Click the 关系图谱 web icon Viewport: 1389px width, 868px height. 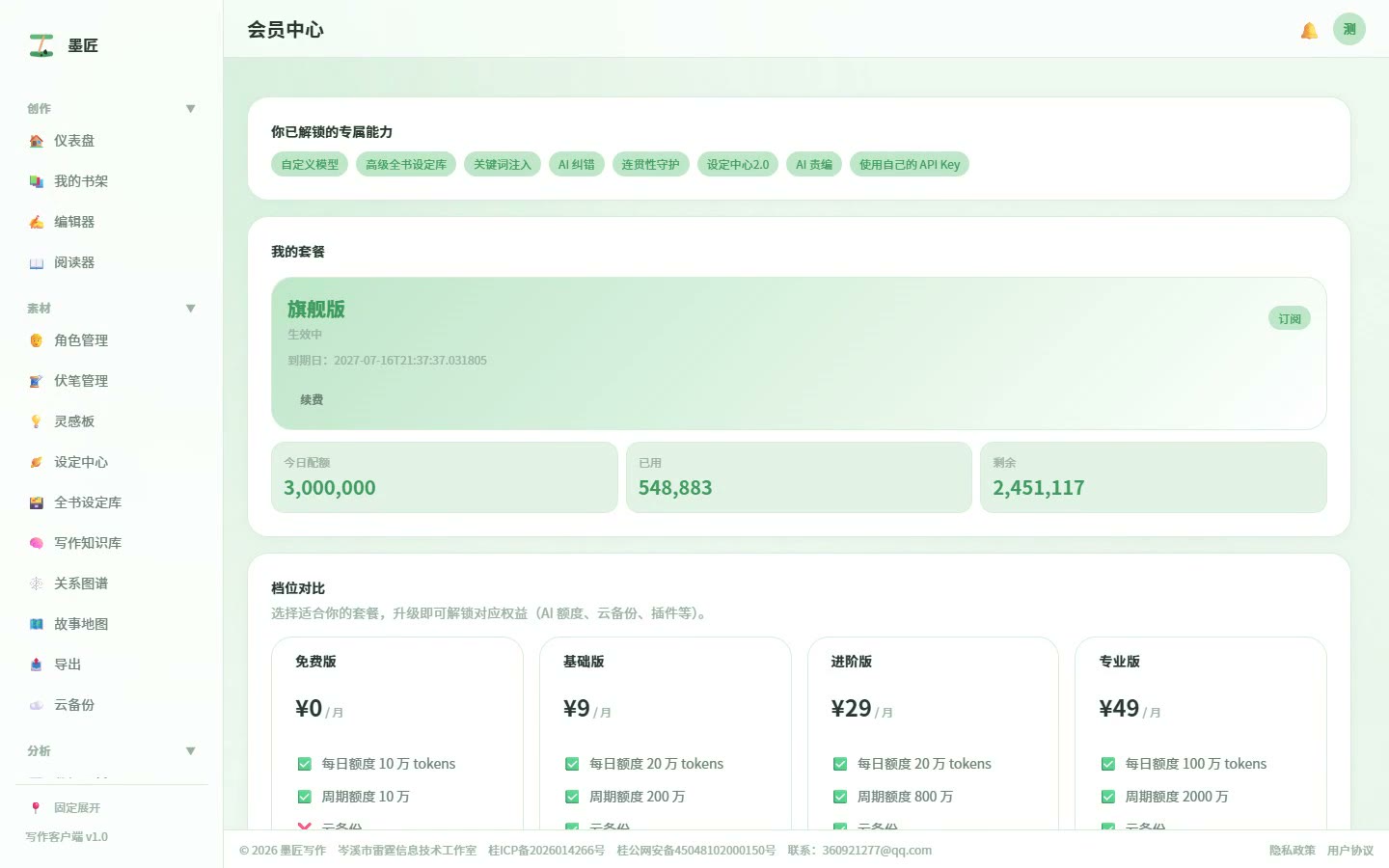[x=36, y=583]
